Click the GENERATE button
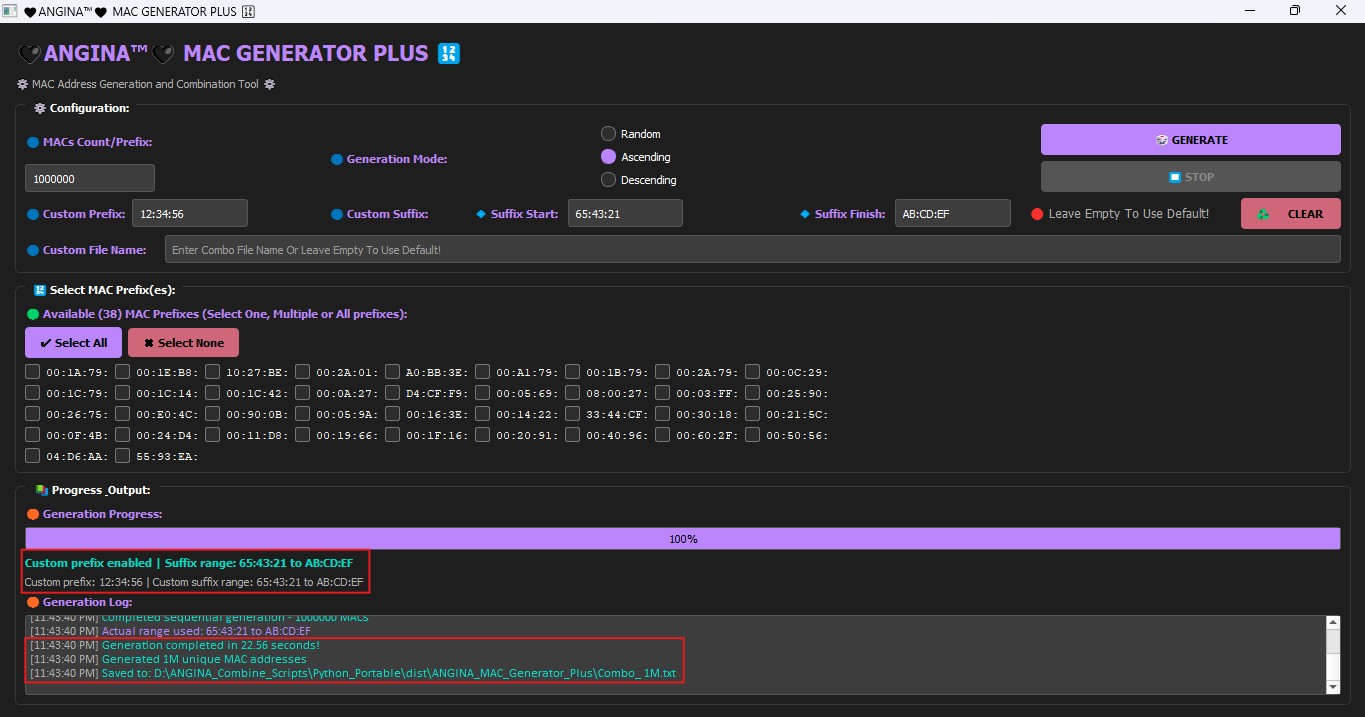The height and width of the screenshot is (717, 1365). click(x=1190, y=140)
